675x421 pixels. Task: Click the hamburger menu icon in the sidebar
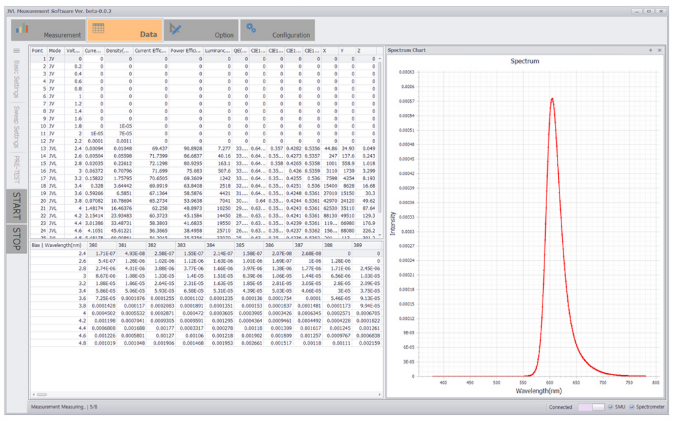click(17, 51)
